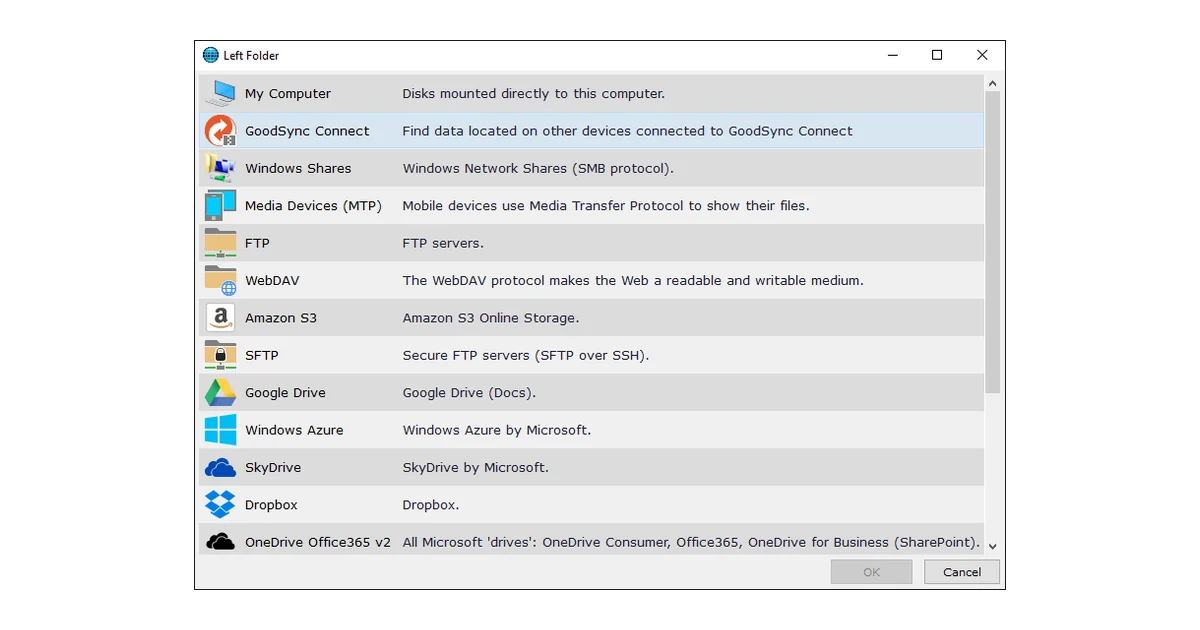Click the scrollbar down arrow
Screen dimensions: 1200x630
pos(992,546)
